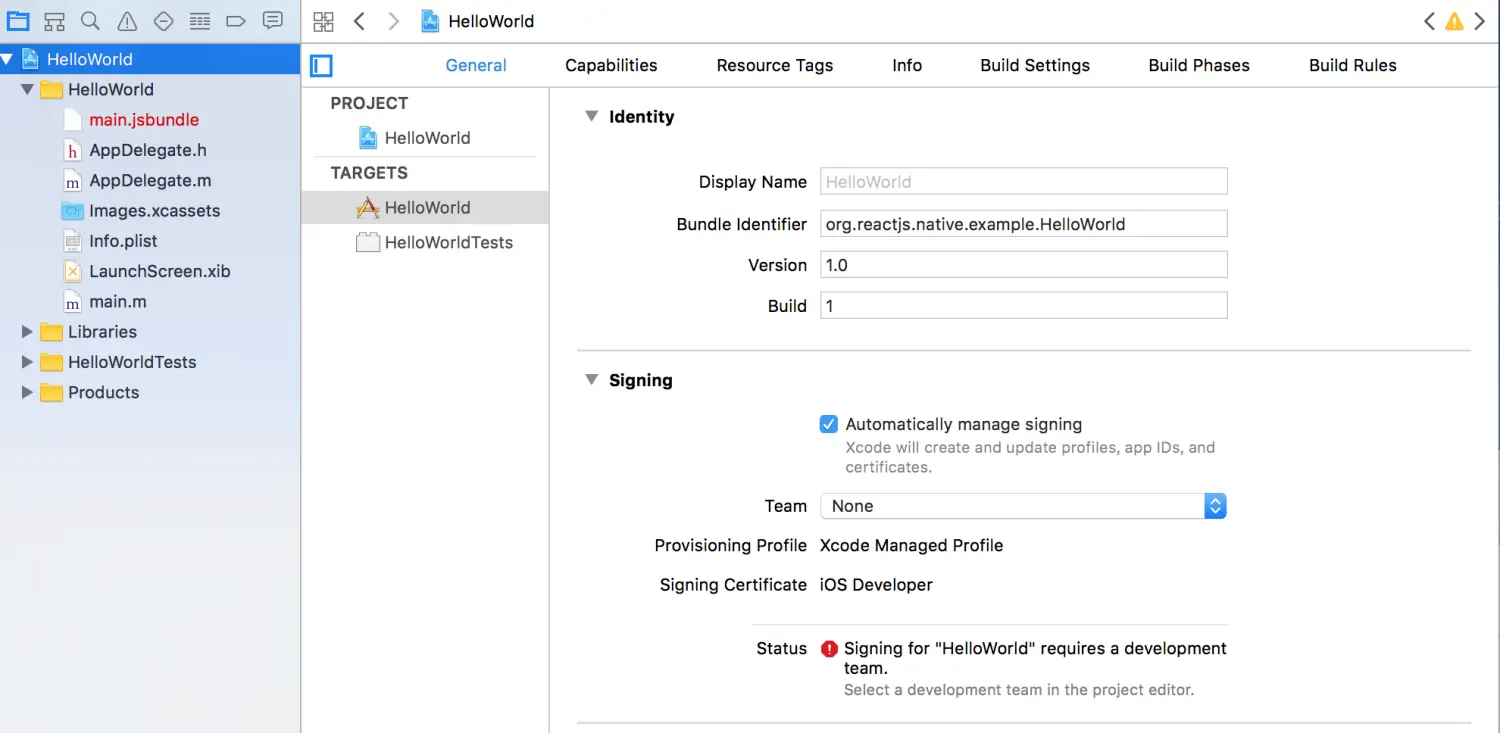The width and height of the screenshot is (1500, 733).
Task: Click the AppDelegate.h header file icon
Action: pyautogui.click(x=72, y=150)
